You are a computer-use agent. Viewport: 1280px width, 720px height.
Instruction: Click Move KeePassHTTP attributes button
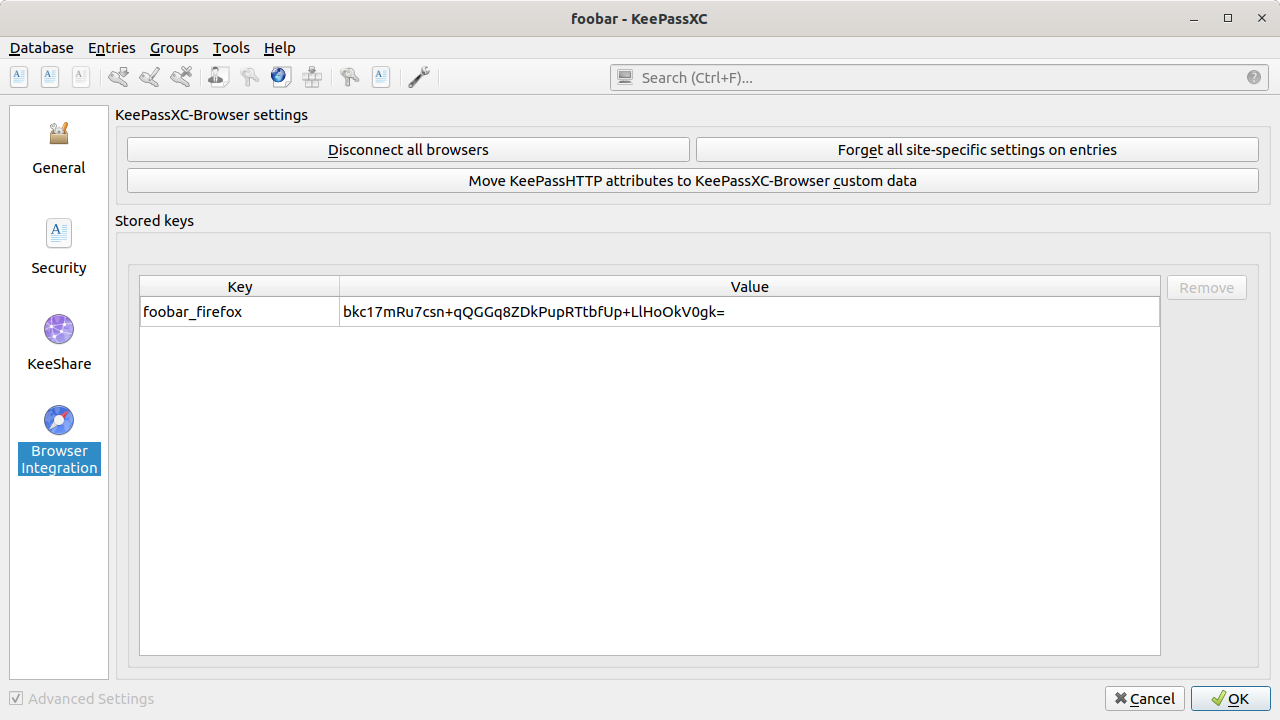coord(693,181)
